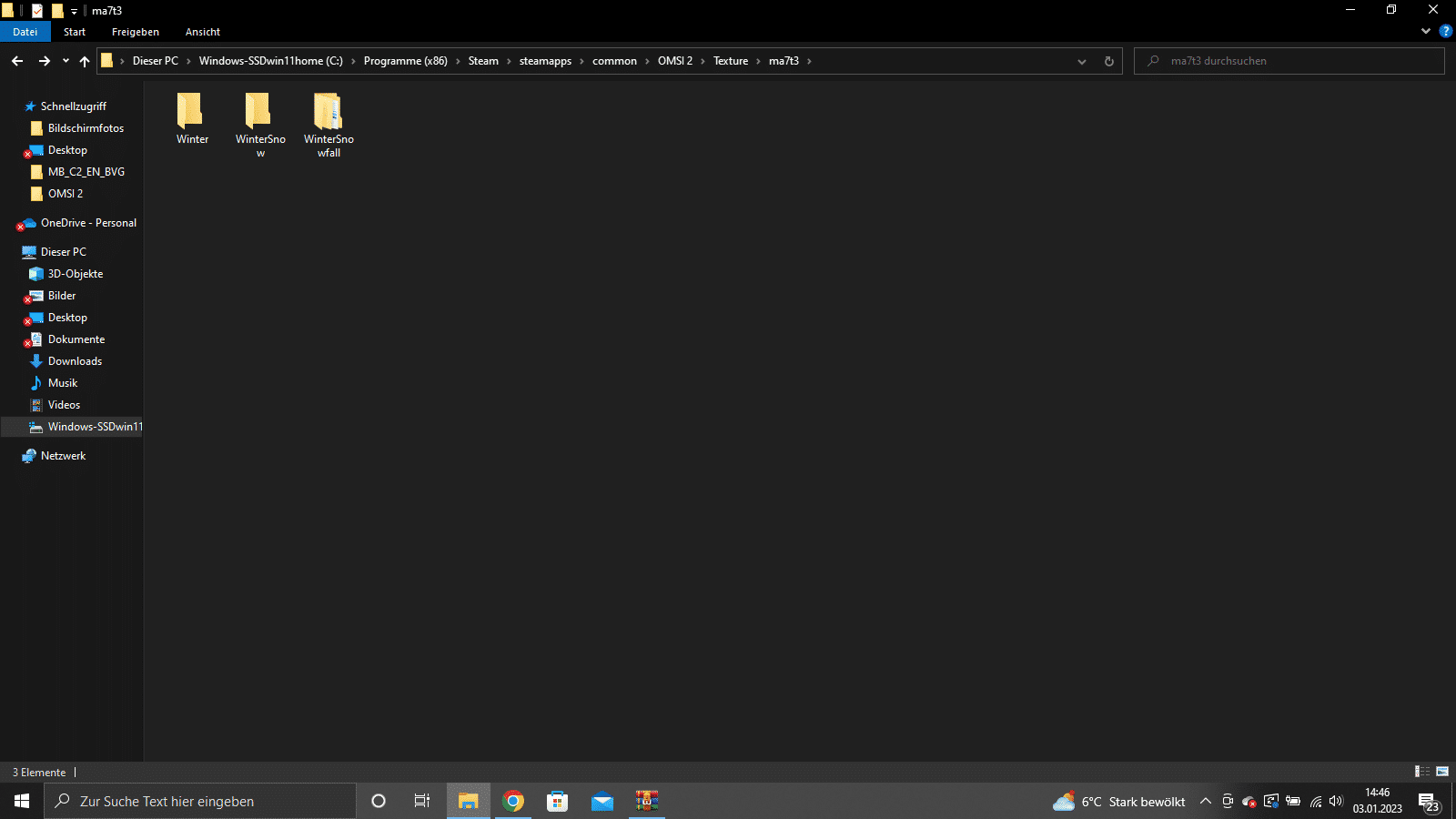Select the WinterSnow folder
The width and height of the screenshot is (1456, 819).
pyautogui.click(x=260, y=125)
